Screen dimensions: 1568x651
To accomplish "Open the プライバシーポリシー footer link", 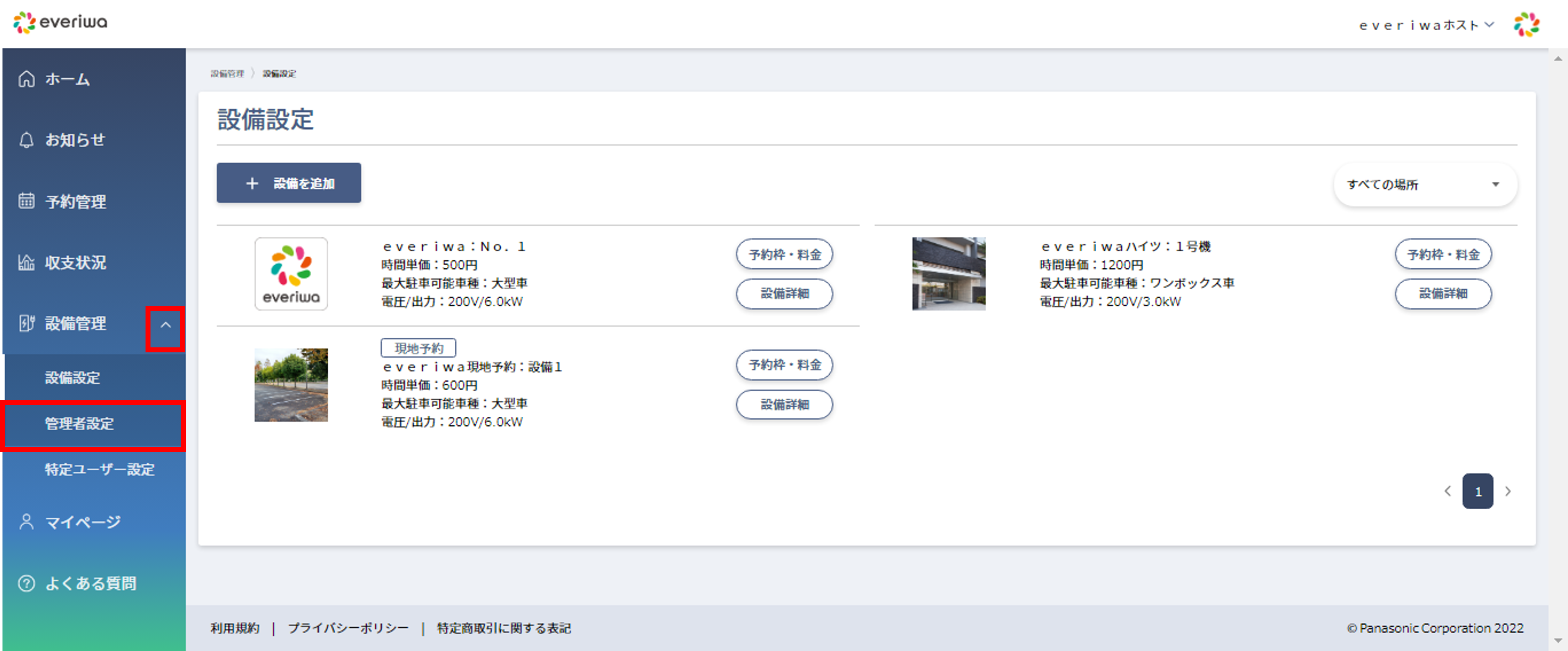I will coord(348,628).
